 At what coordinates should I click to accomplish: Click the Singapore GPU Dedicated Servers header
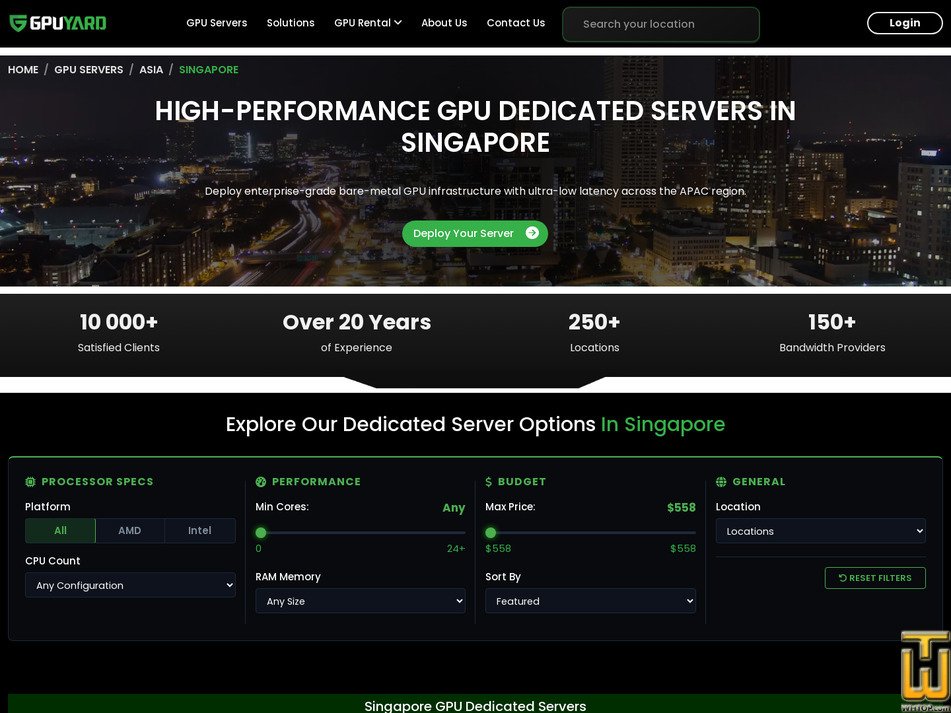475,706
